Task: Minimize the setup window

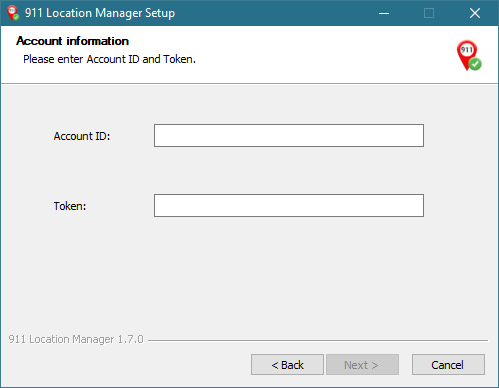Action: pyautogui.click(x=384, y=13)
